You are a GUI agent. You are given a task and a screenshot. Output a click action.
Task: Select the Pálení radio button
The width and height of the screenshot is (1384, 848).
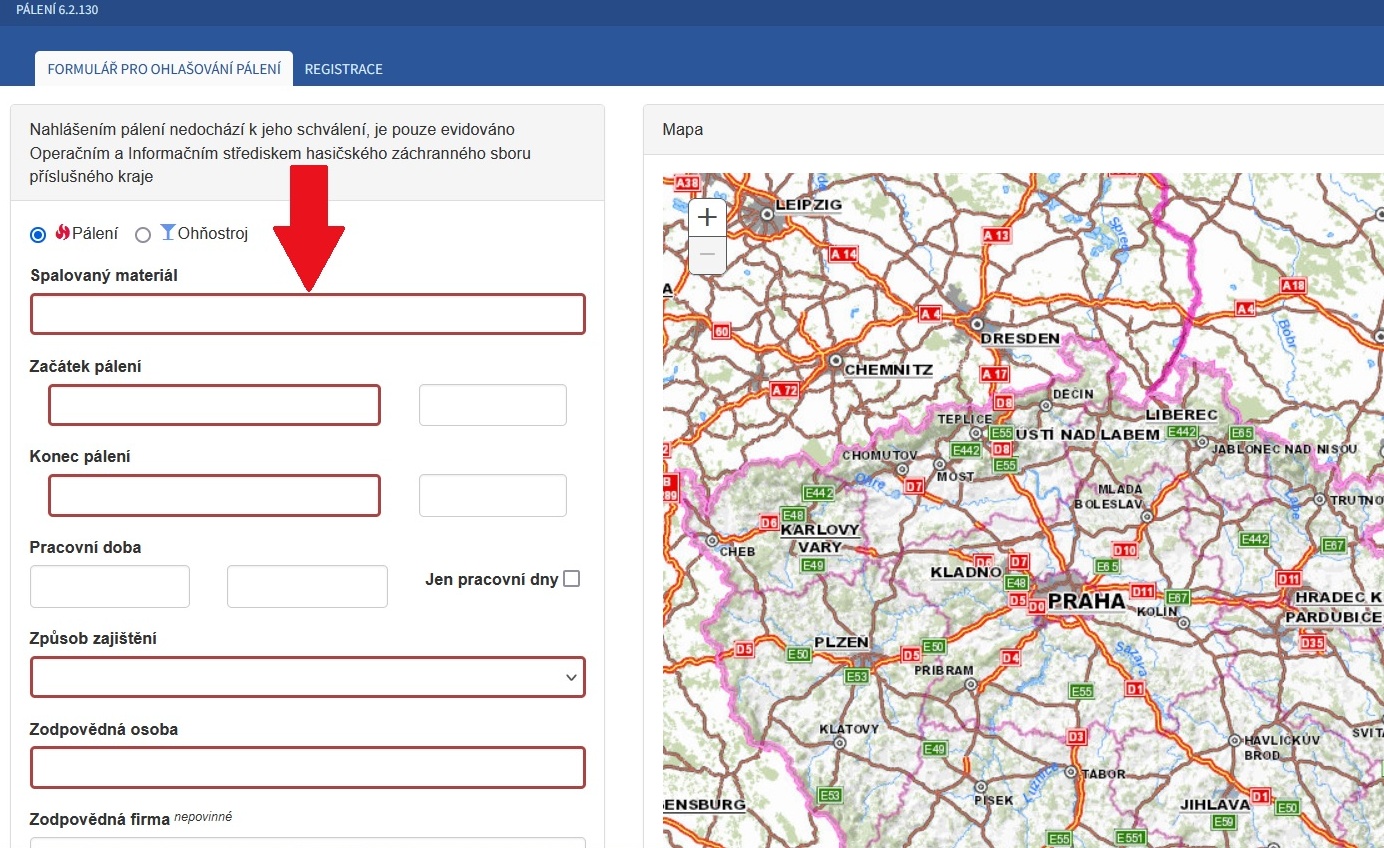[38, 235]
